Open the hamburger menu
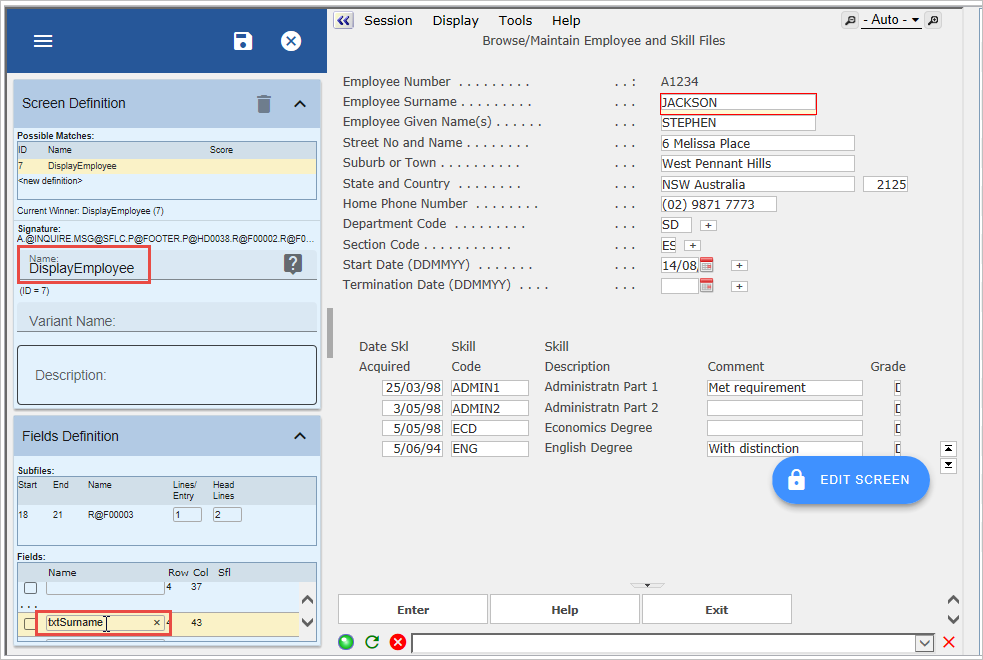The height and width of the screenshot is (660, 983). tap(43, 41)
